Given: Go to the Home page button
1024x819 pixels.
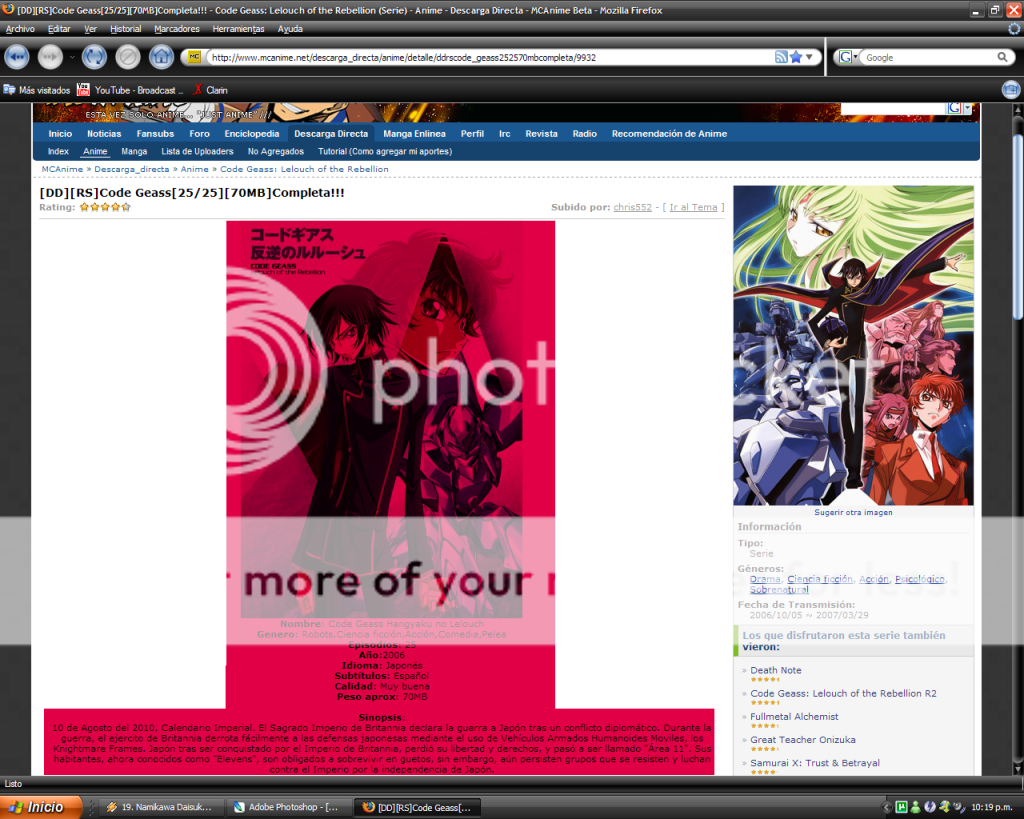Looking at the screenshot, I should [161, 57].
